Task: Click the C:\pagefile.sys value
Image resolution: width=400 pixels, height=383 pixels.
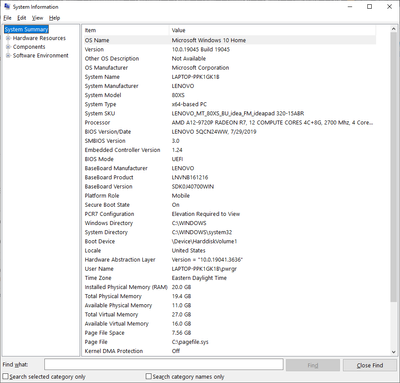Action: (190, 342)
